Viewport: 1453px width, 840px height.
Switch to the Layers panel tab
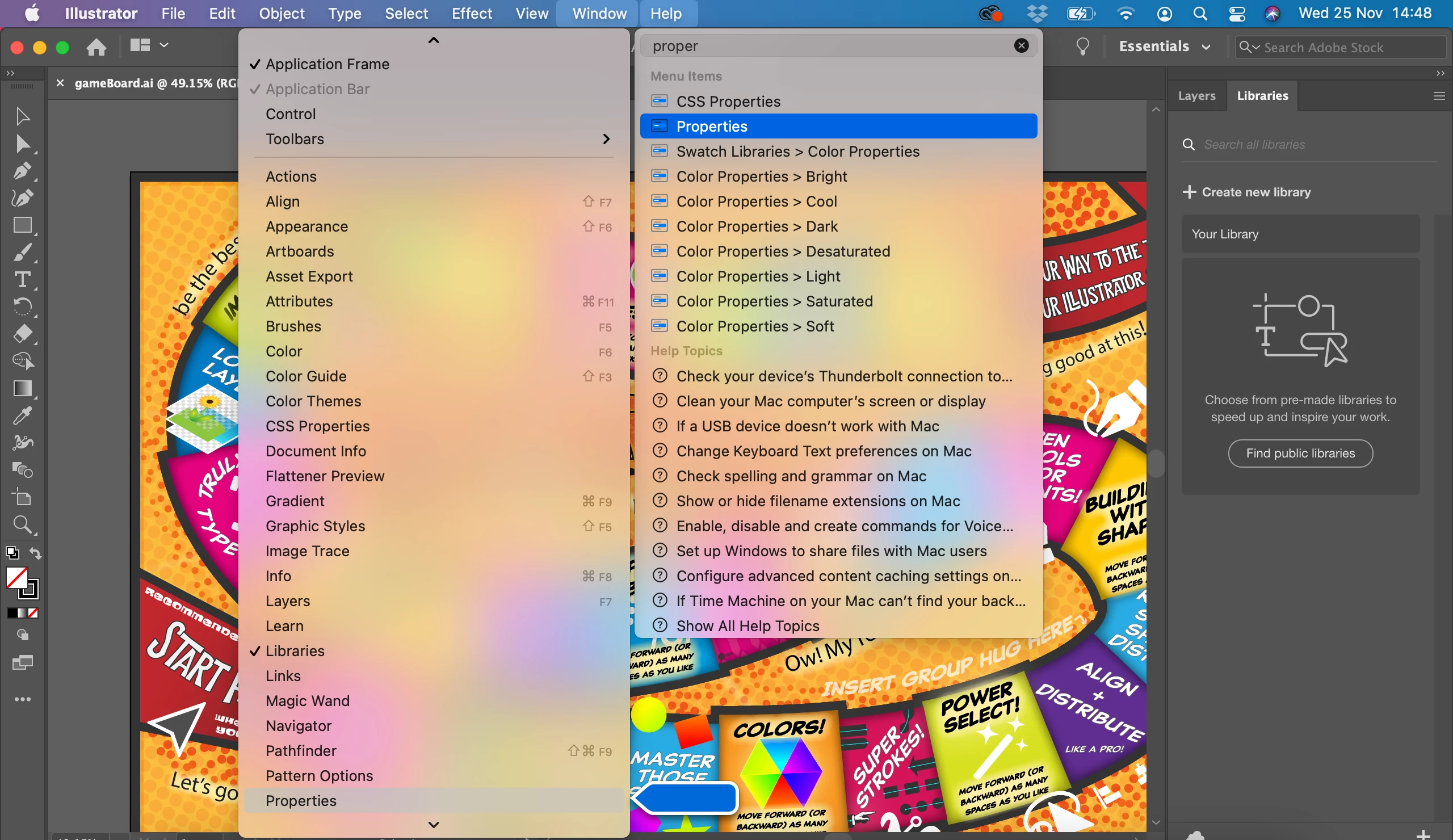[1196, 96]
